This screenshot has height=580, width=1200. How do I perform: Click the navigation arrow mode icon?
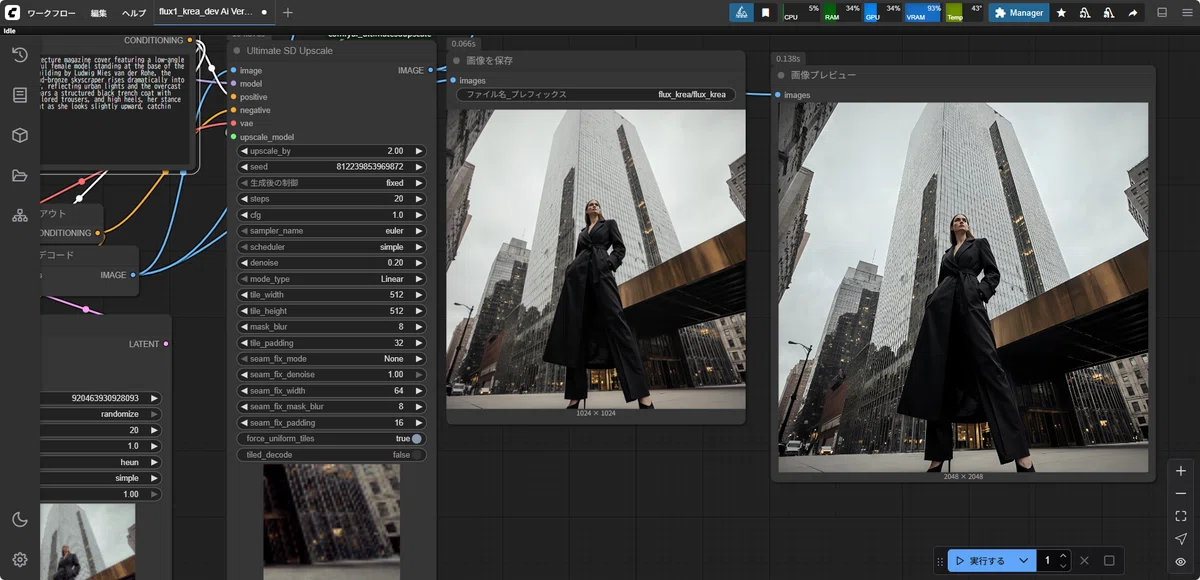point(1181,539)
